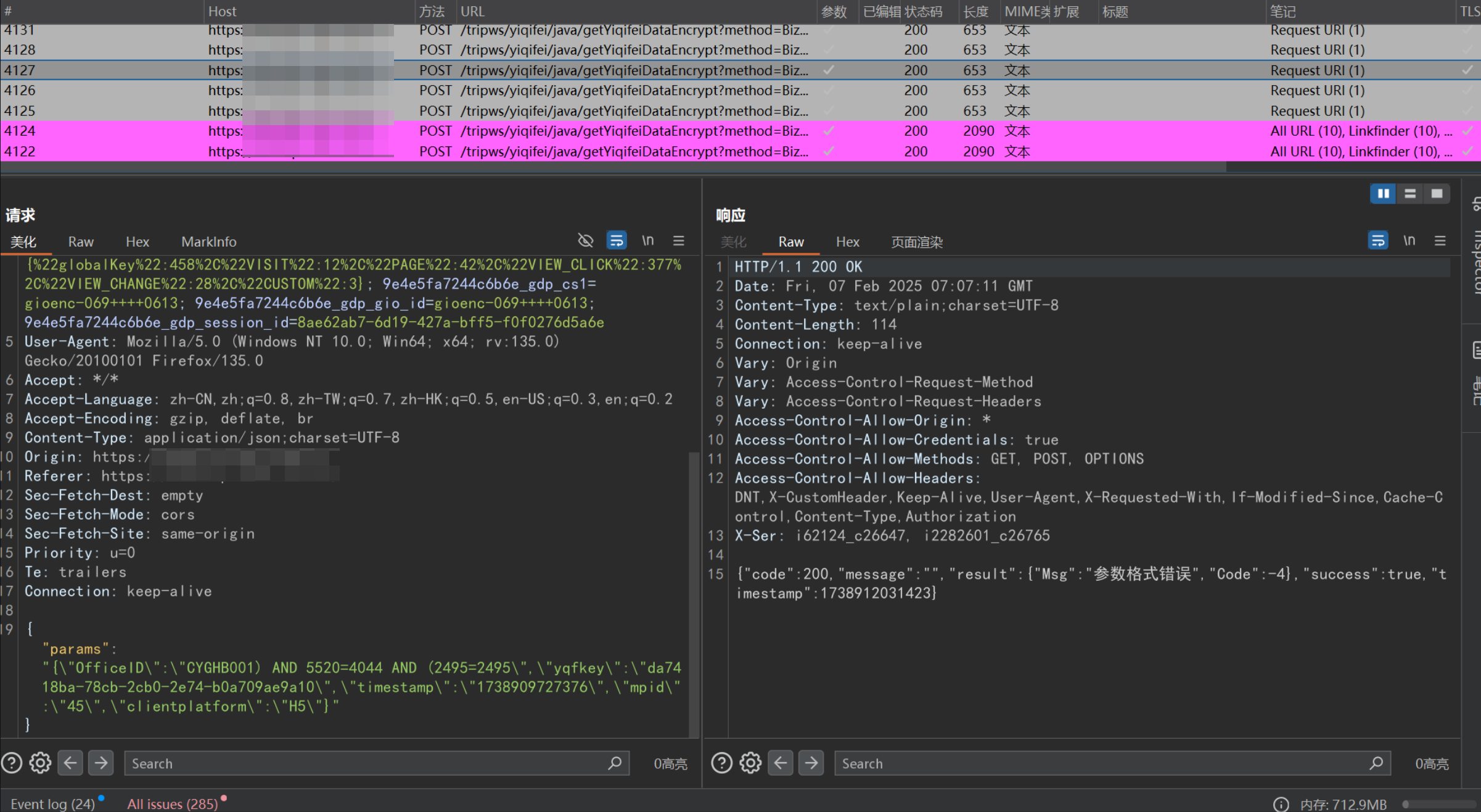Show newline characters in response panel
The width and height of the screenshot is (1481, 812).
pos(1409,240)
